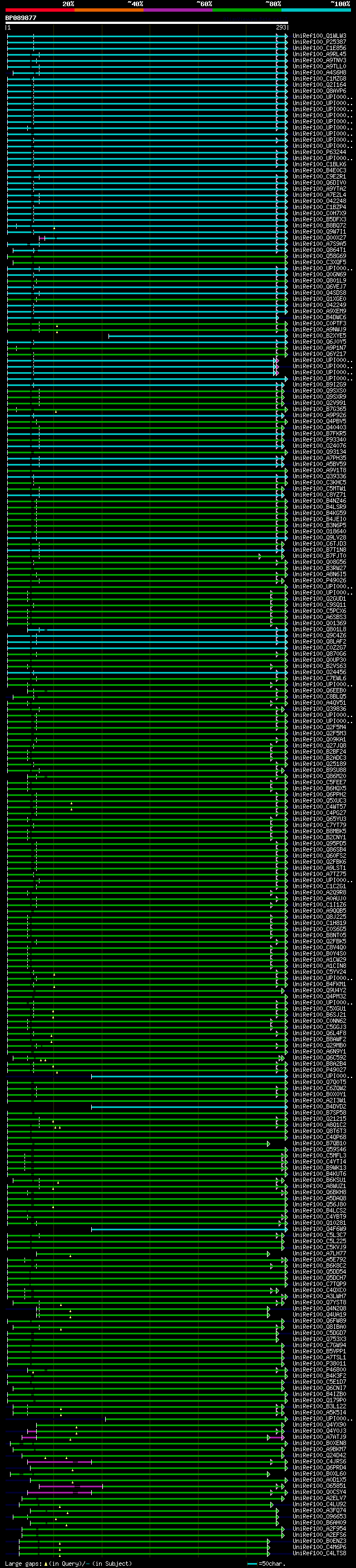Choose hit UniRef100_Q40403
This screenshot has height=1568, width=356.
[319, 427]
